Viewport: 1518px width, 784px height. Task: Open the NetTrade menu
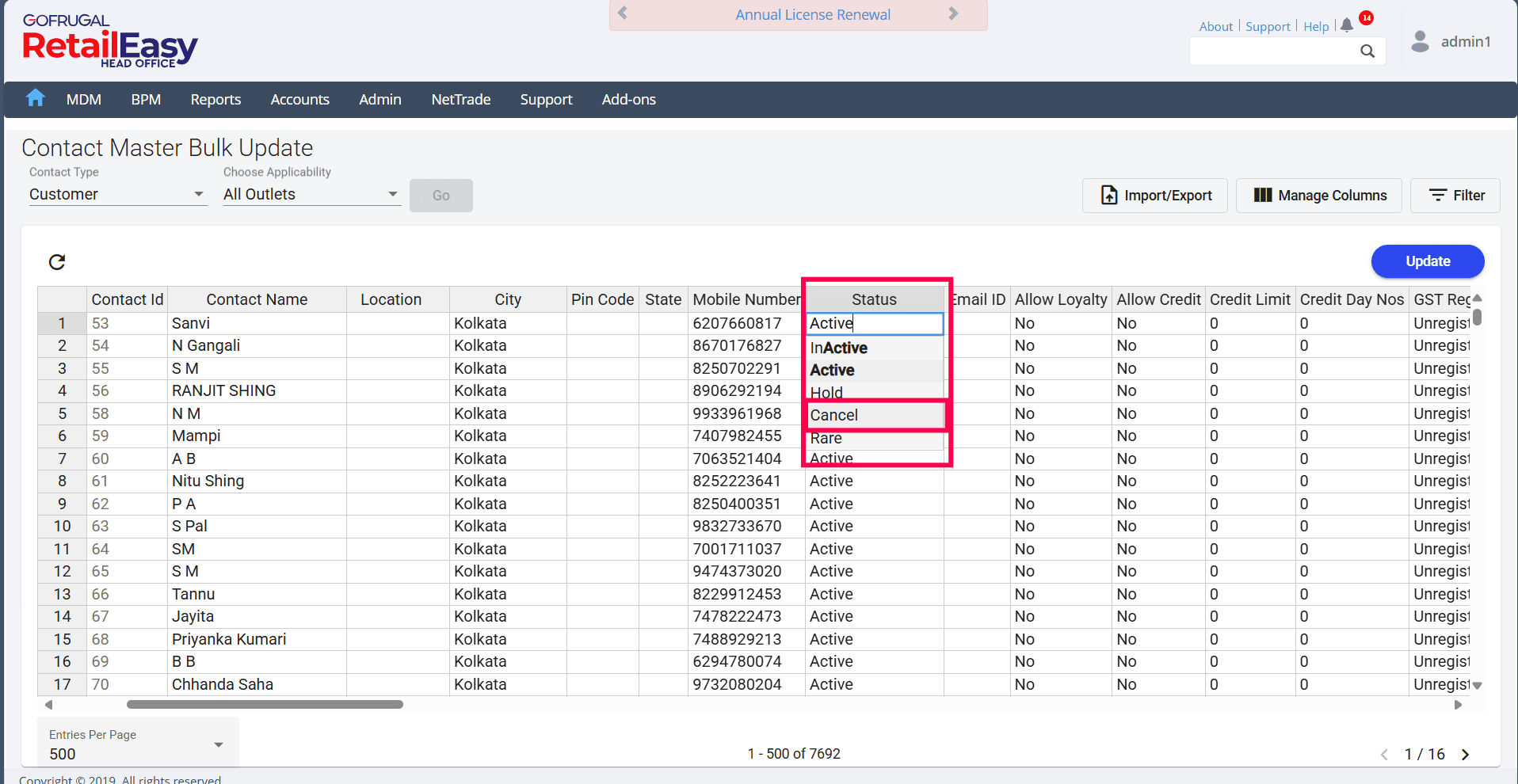point(461,100)
